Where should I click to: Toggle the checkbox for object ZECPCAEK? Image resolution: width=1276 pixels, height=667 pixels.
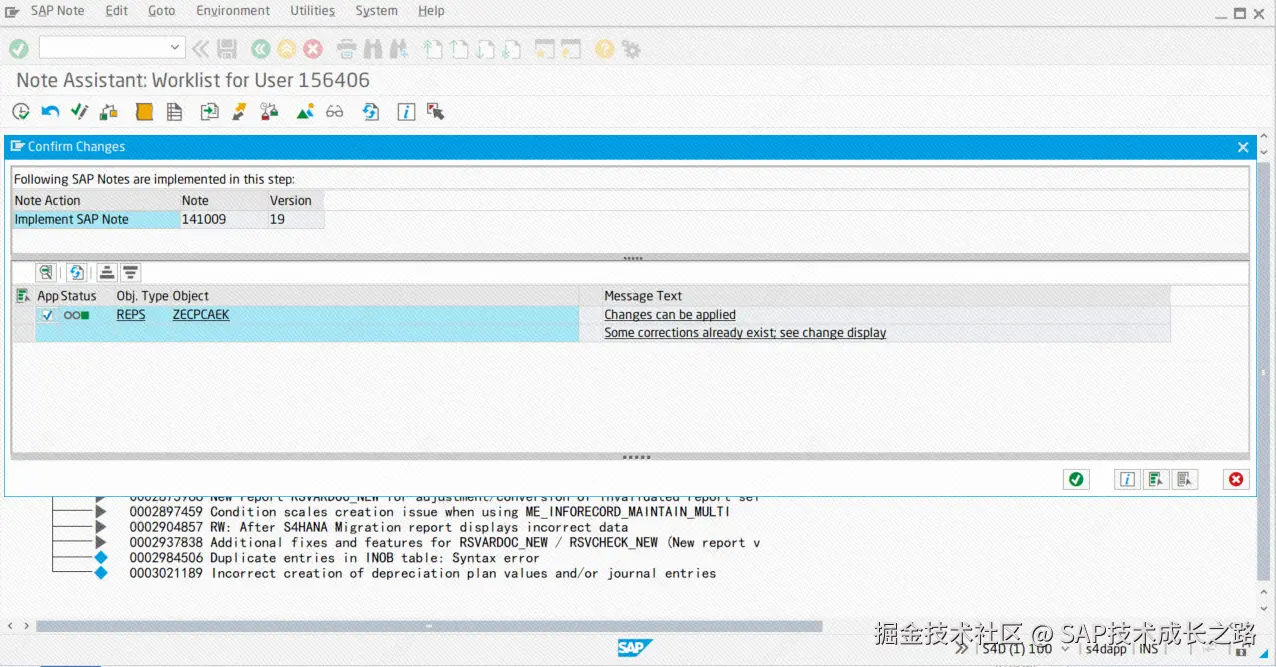pos(47,315)
